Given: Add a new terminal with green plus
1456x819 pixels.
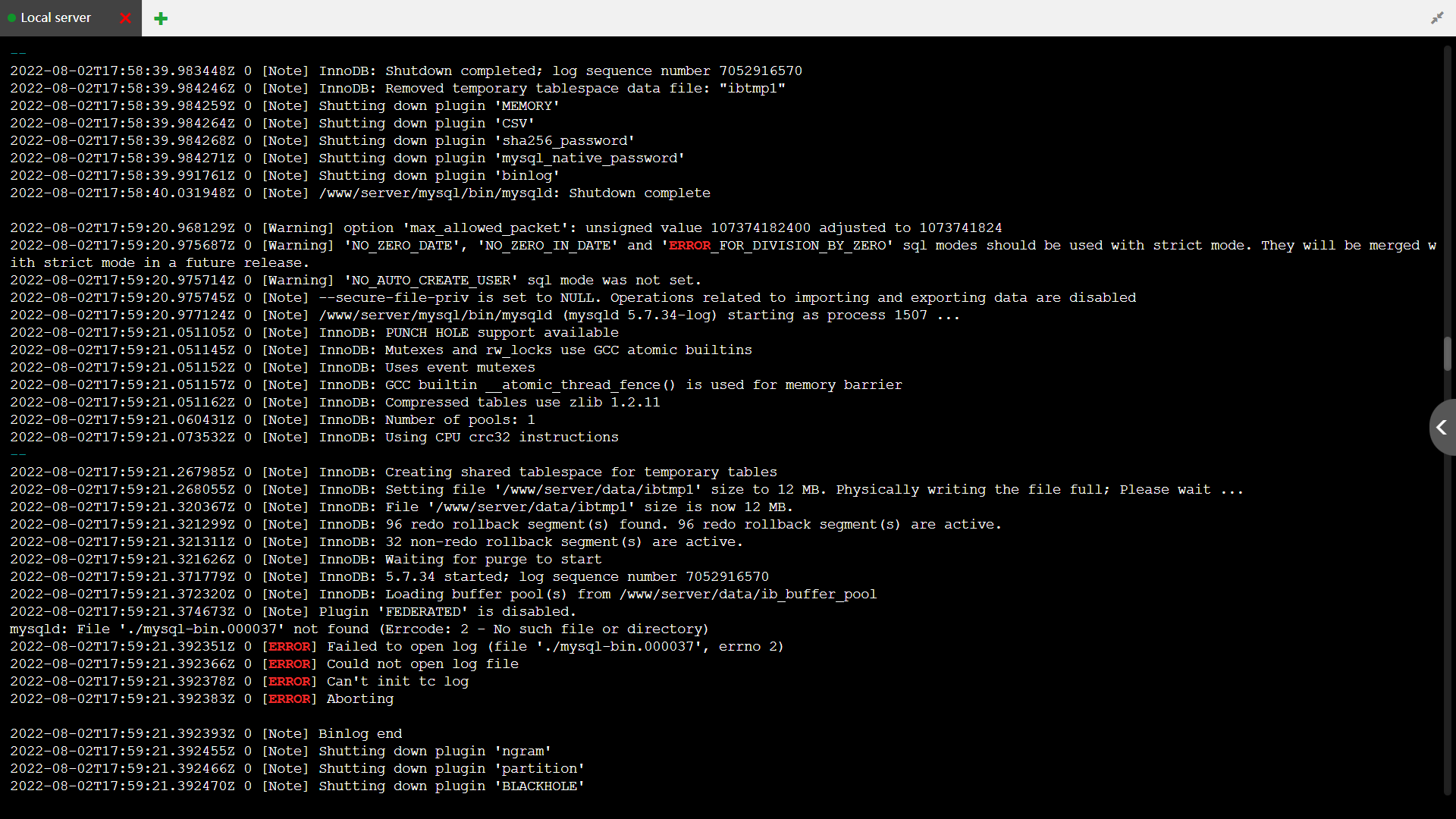Looking at the screenshot, I should [161, 18].
